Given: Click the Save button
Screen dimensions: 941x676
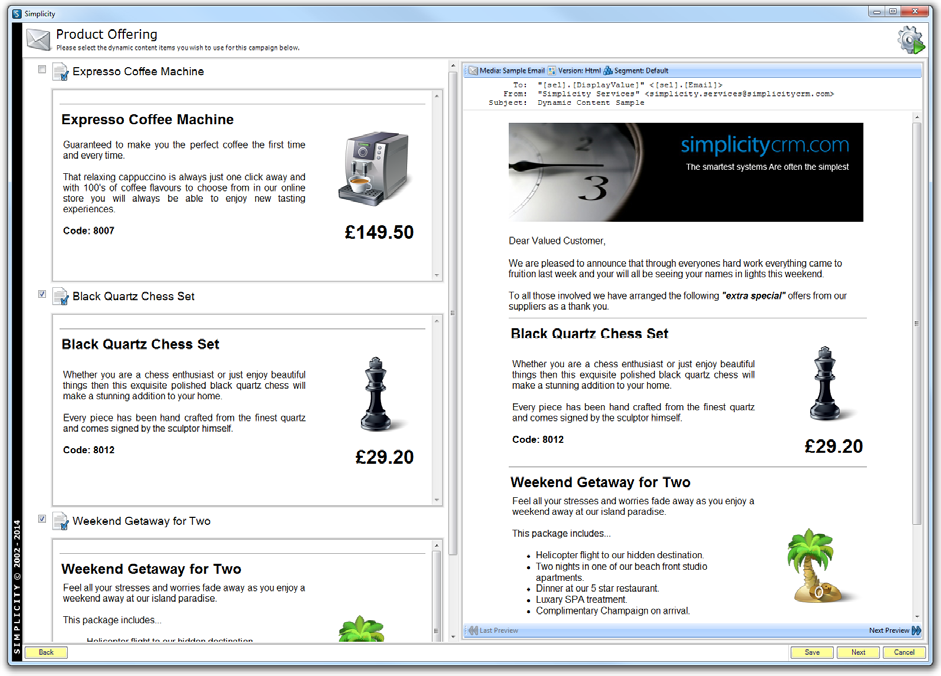Looking at the screenshot, I should (x=812, y=653).
